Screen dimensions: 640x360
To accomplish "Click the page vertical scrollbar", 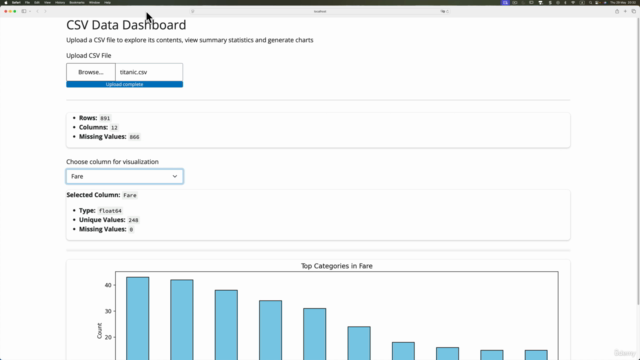I will [638, 161].
